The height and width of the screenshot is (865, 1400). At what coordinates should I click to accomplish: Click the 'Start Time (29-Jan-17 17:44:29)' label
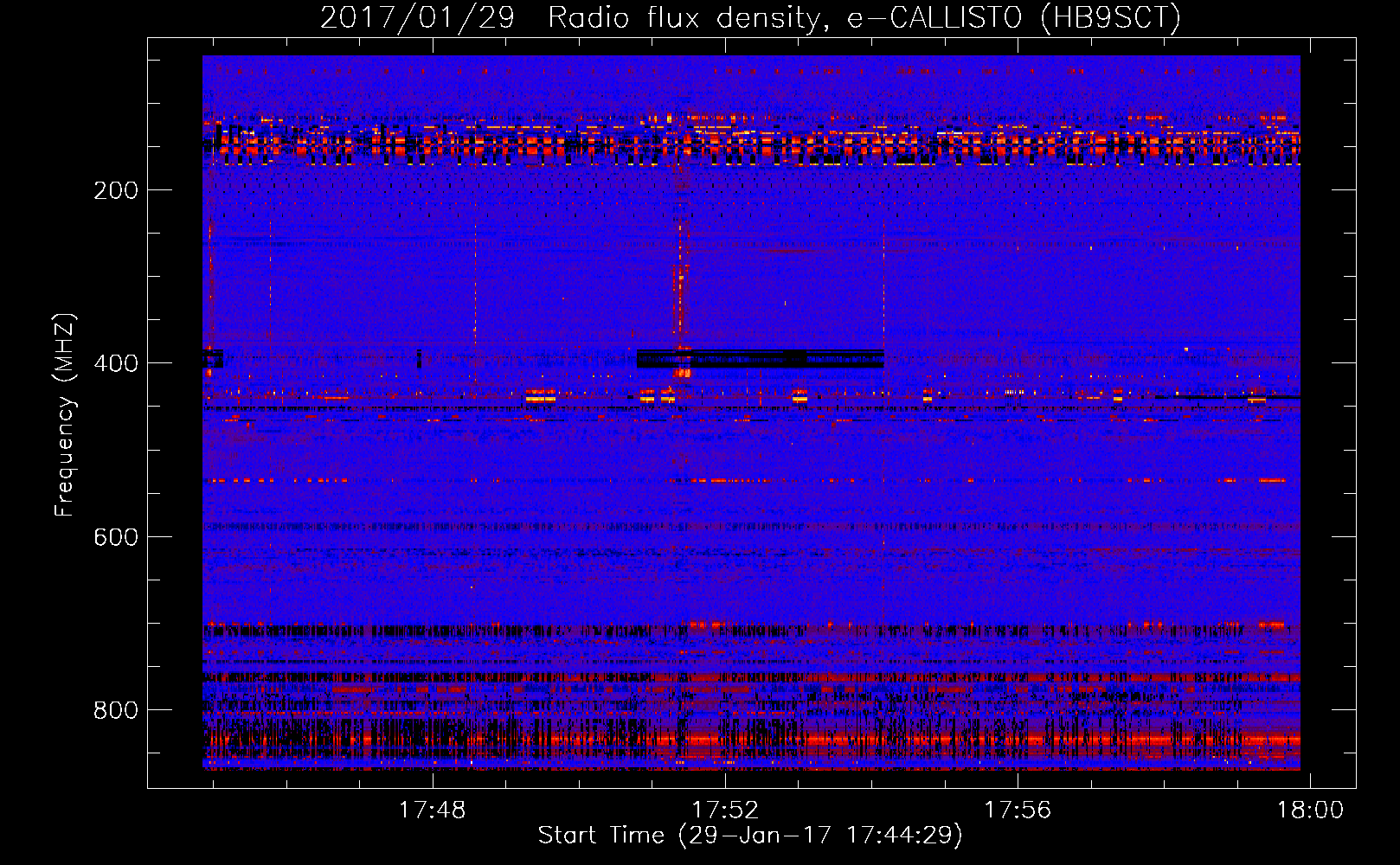point(750,836)
